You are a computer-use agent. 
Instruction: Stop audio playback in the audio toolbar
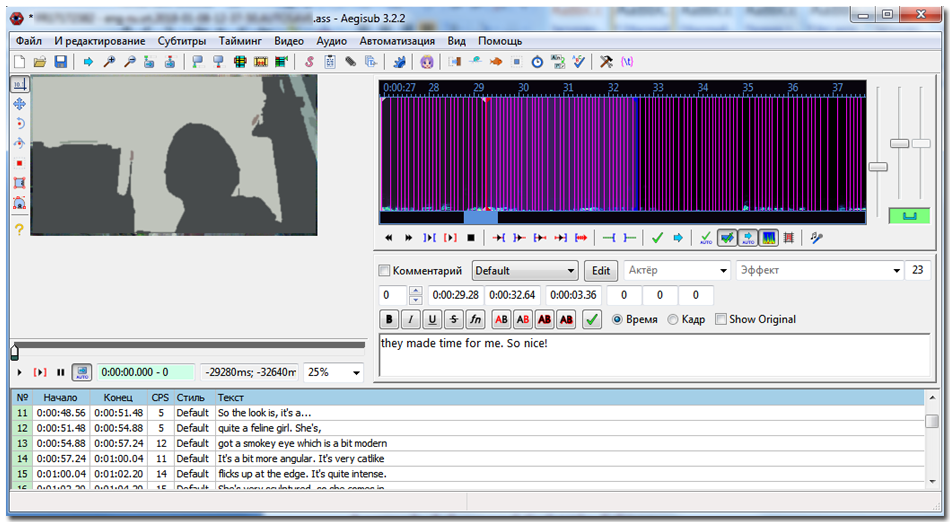tap(470, 238)
